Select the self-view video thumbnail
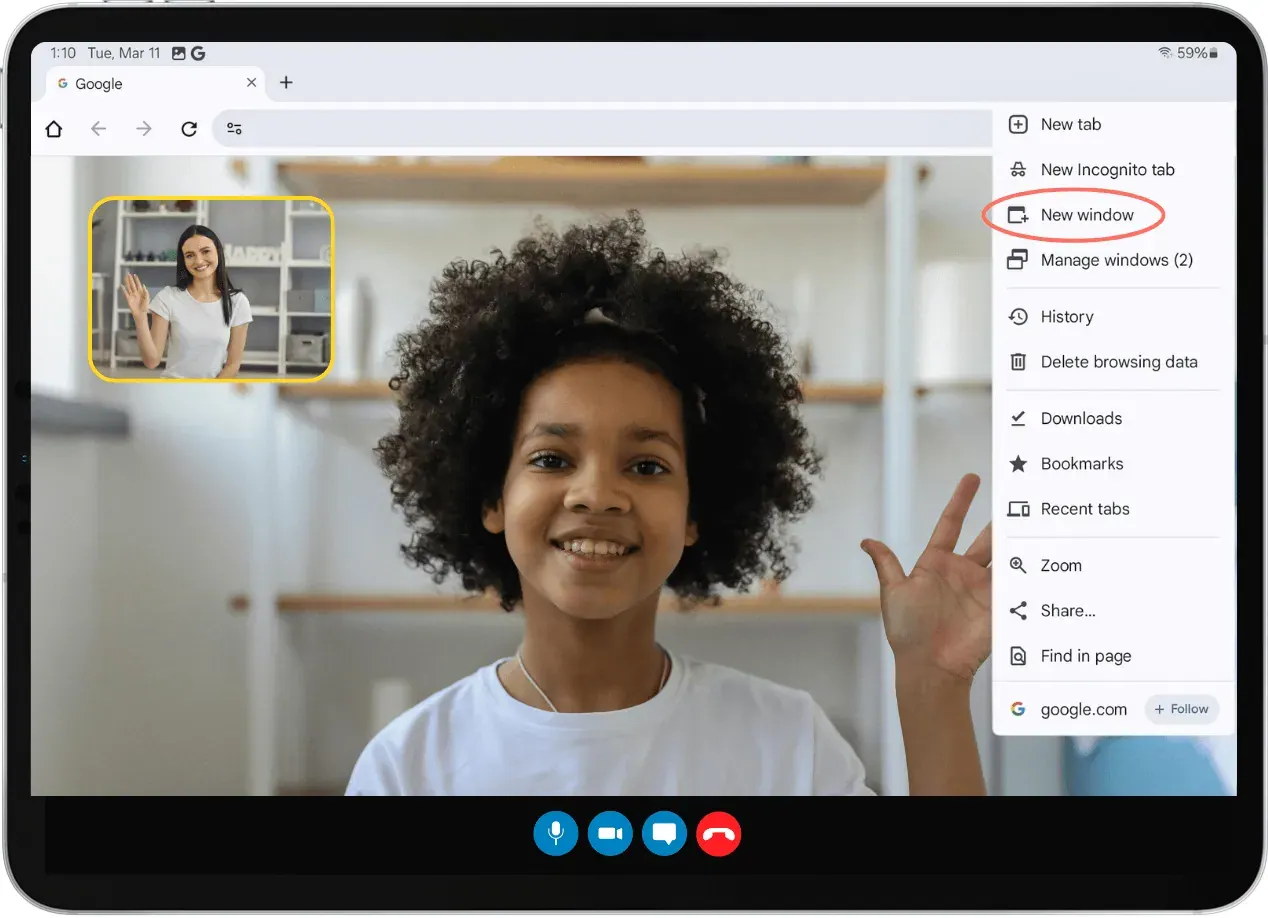Viewport: 1268px width, 918px height. [x=211, y=289]
